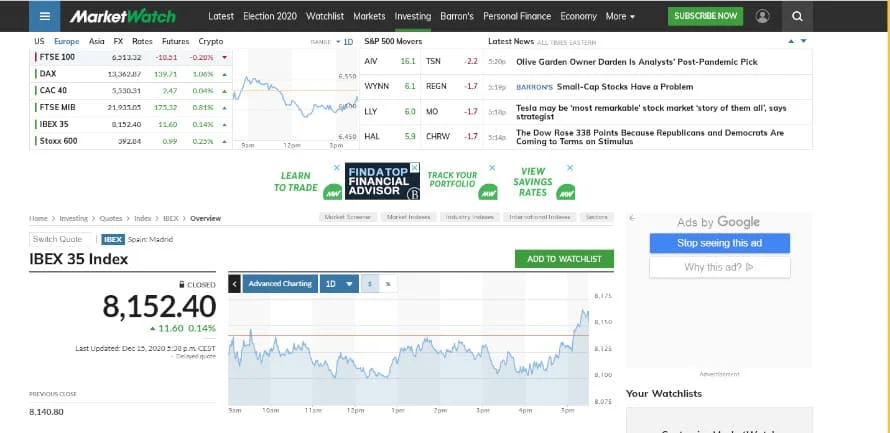Image resolution: width=890 pixels, height=433 pixels.
Task: Click Stop seeing this ad
Action: coord(719,243)
